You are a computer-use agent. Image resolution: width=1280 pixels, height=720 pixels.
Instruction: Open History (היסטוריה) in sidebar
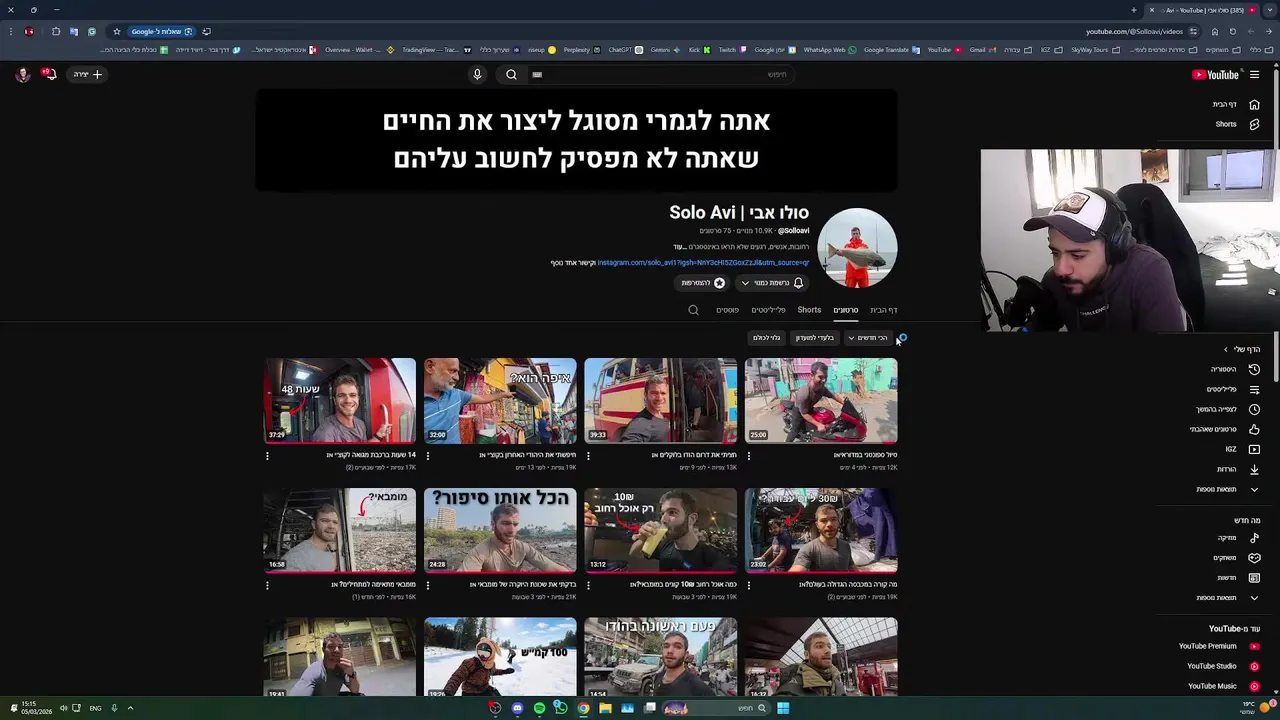point(1233,369)
